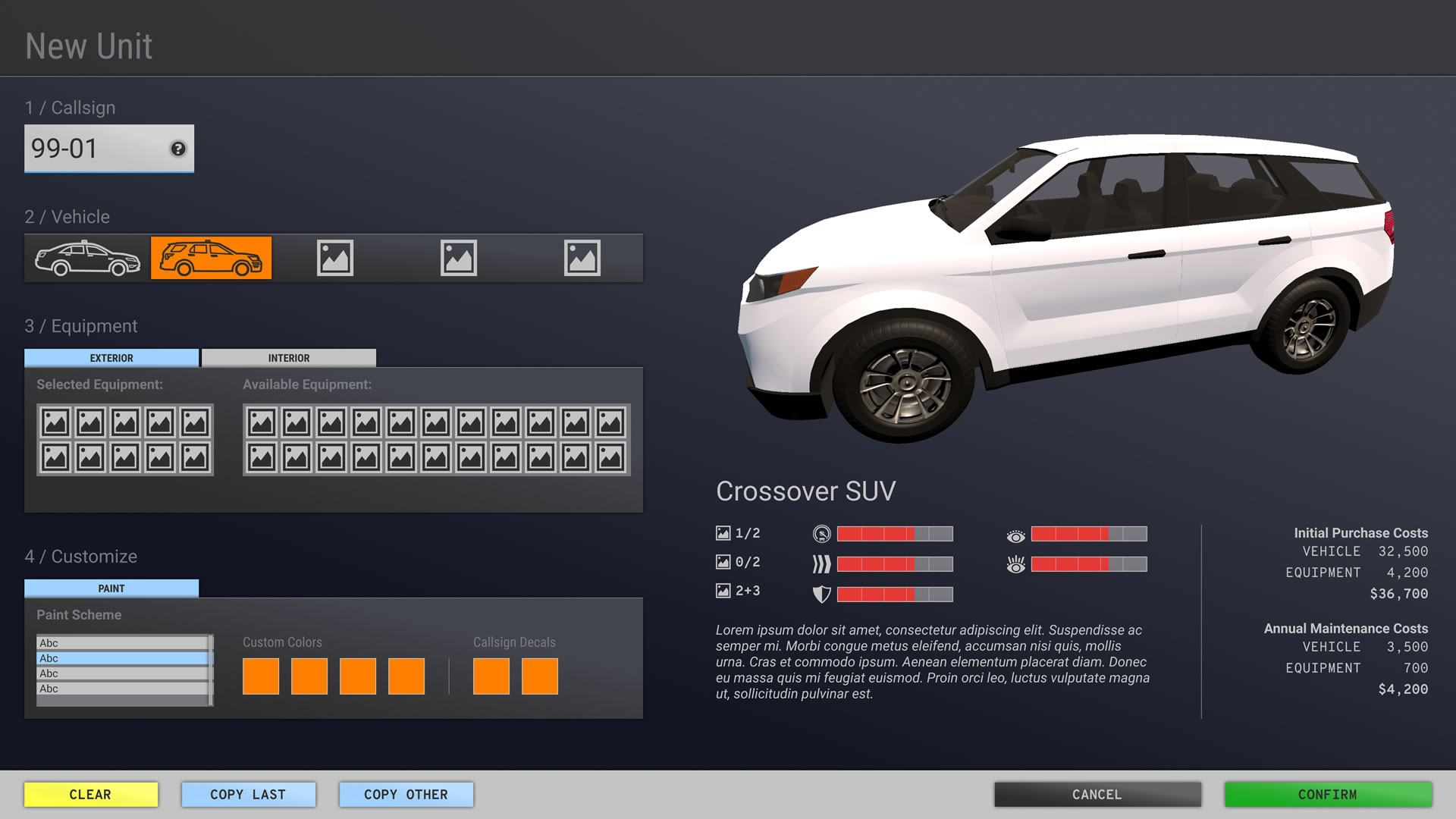Screen dimensions: 1456x819
Task: Click first available equipment slot icon
Action: coord(262,422)
